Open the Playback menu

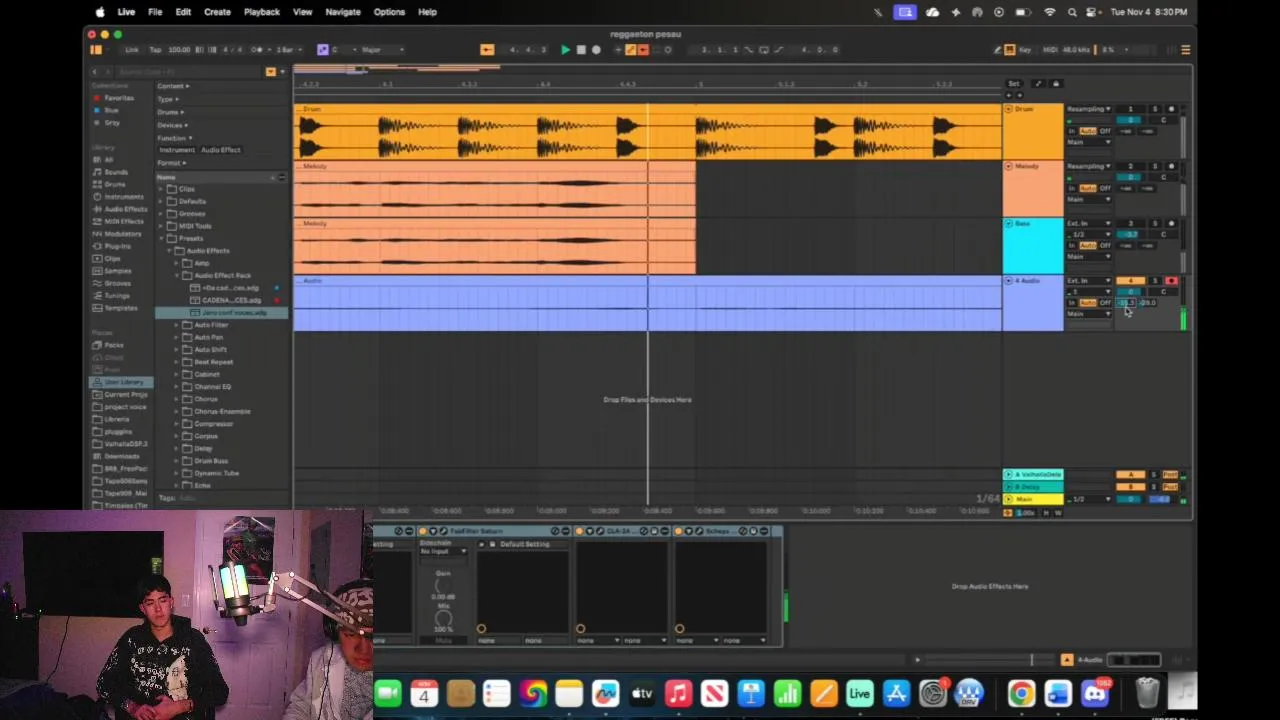coord(262,12)
